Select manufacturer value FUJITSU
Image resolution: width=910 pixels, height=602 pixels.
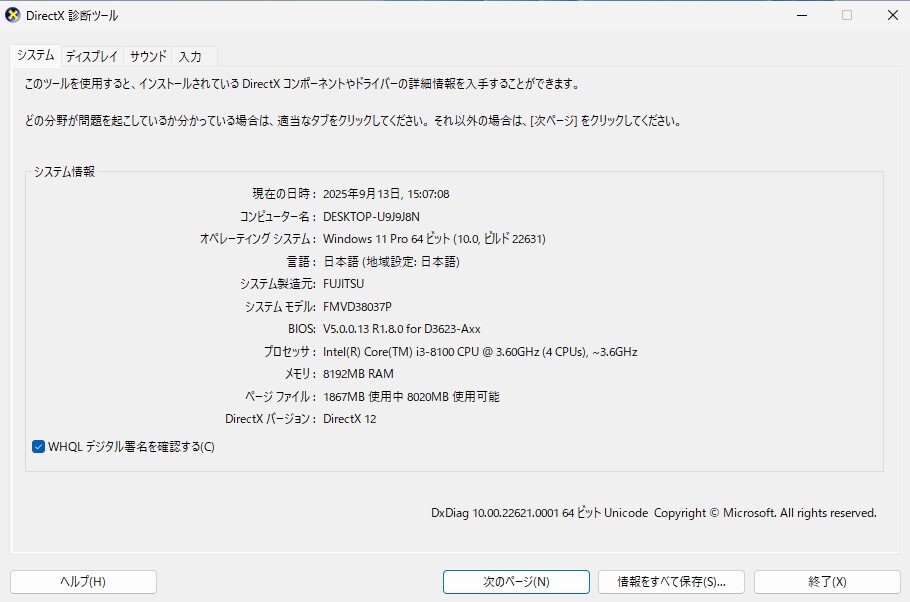(x=344, y=284)
